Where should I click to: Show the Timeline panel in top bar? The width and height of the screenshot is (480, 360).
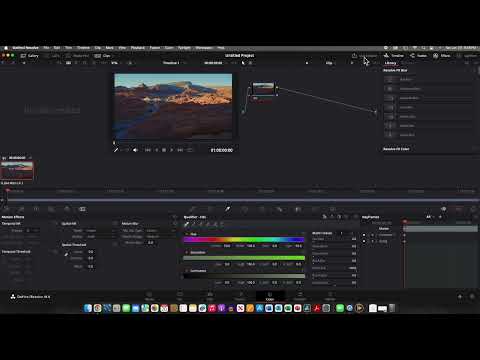394,56
